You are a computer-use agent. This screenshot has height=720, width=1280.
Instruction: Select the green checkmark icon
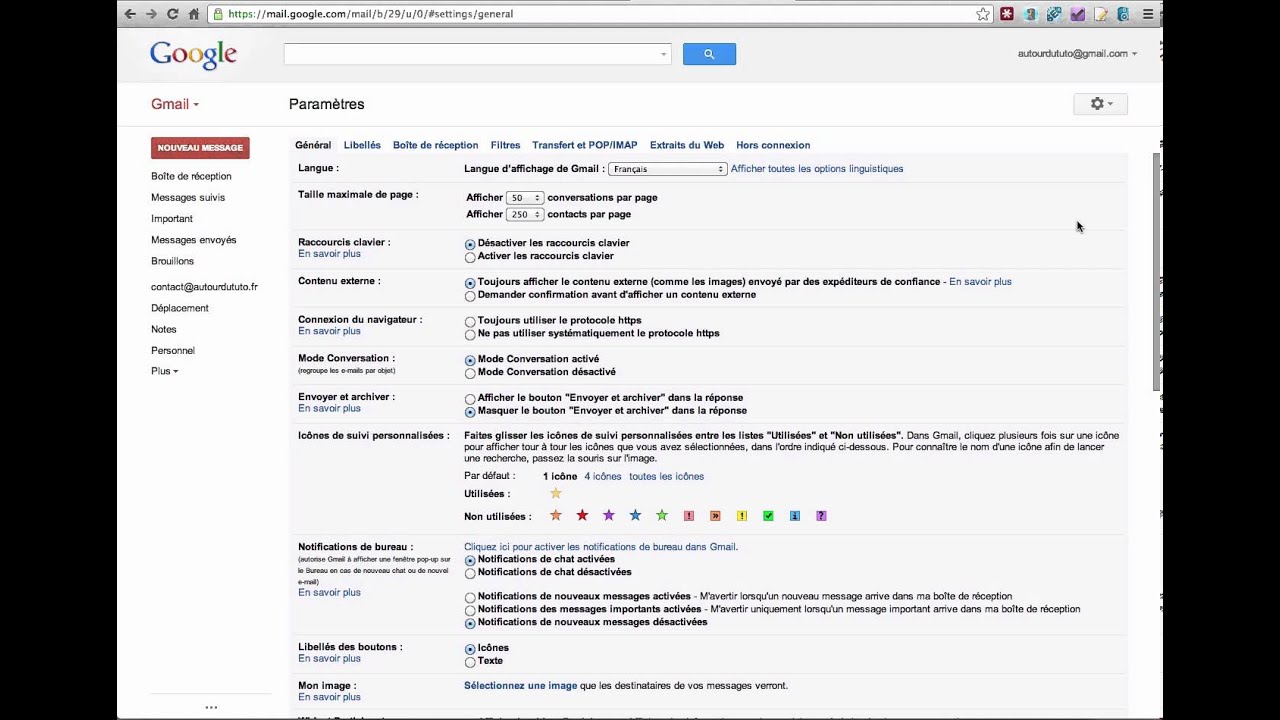768,516
